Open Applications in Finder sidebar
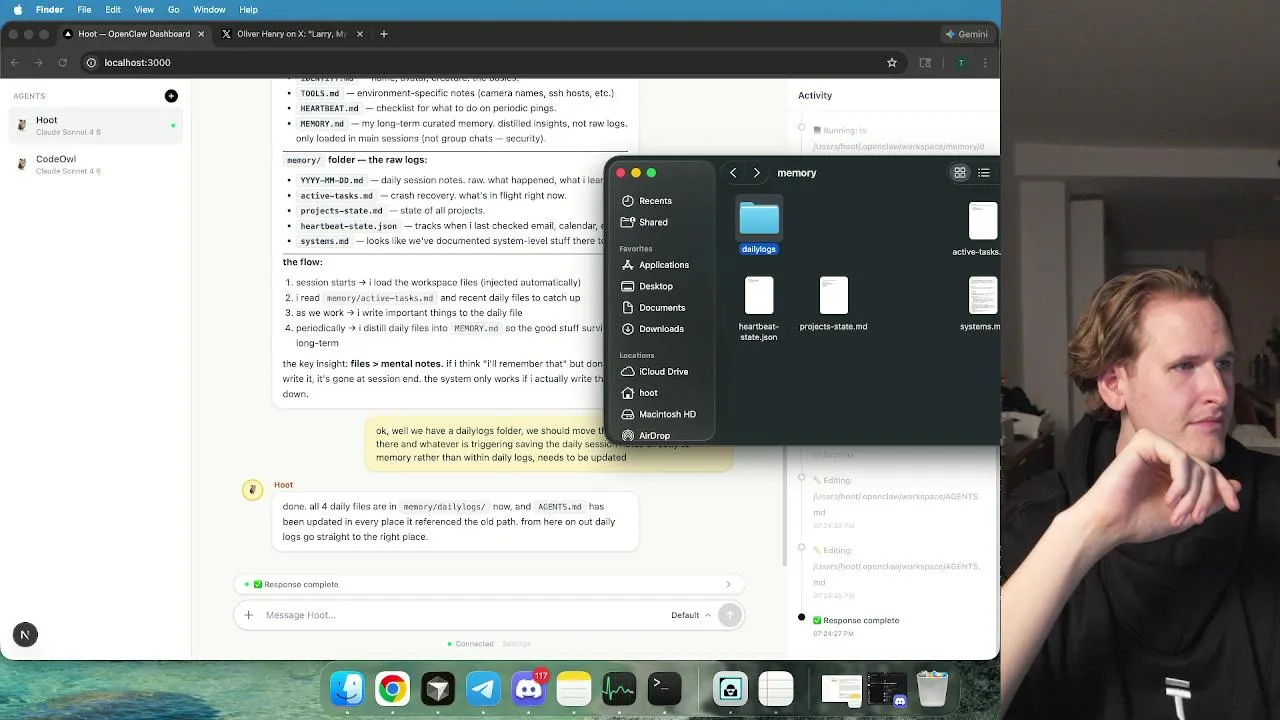1280x720 pixels. point(662,265)
